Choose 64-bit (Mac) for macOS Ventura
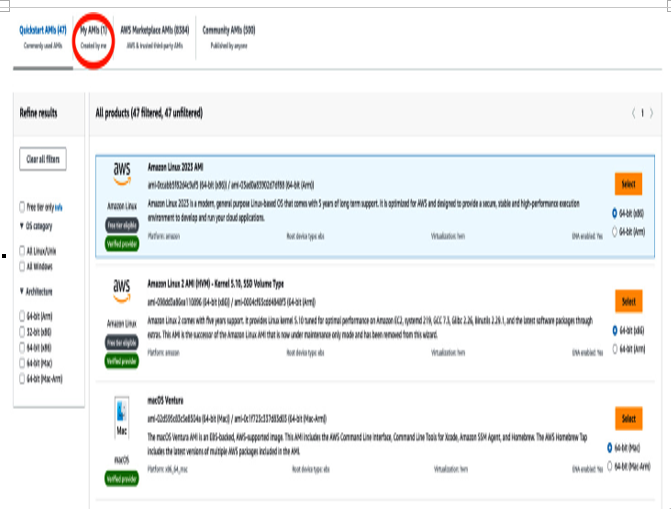This screenshot has height=517, width=671. click(610, 448)
